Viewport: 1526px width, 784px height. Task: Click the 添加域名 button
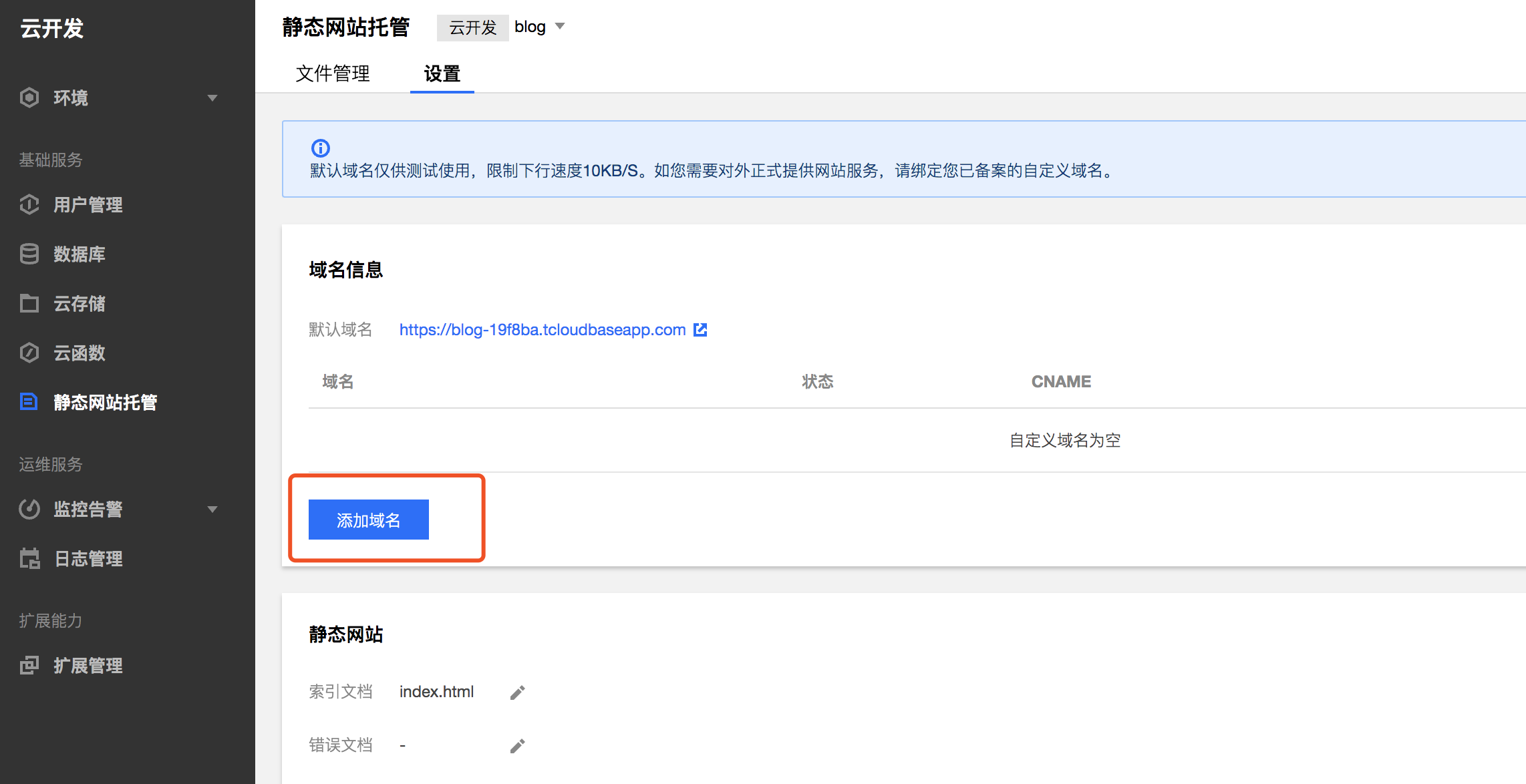[369, 520]
